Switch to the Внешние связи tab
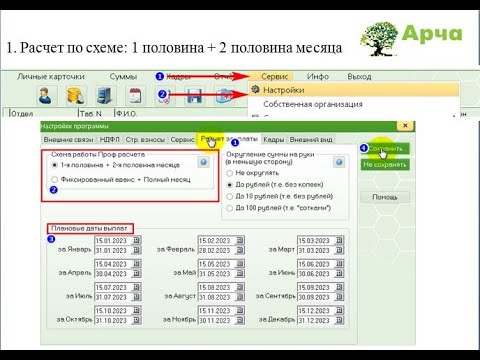Viewport: 480px width, 360px height. point(68,139)
